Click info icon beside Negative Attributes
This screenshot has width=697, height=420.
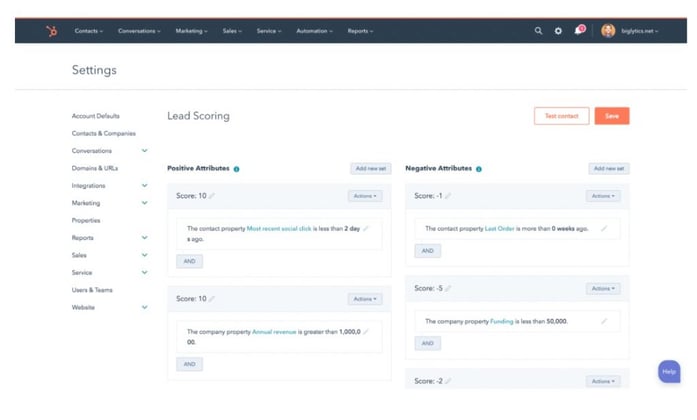479,169
